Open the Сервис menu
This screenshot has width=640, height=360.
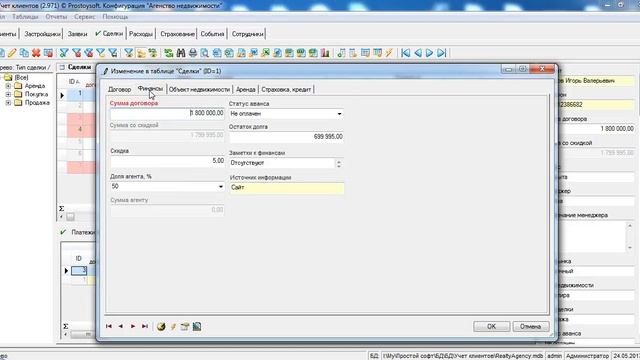[85, 17]
